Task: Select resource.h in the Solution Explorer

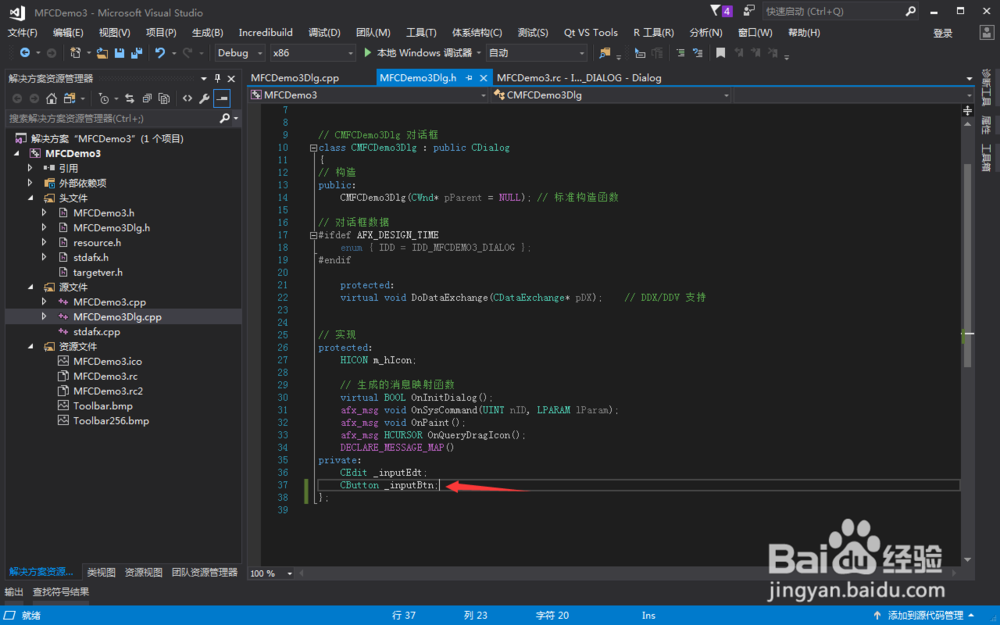Action: point(97,242)
